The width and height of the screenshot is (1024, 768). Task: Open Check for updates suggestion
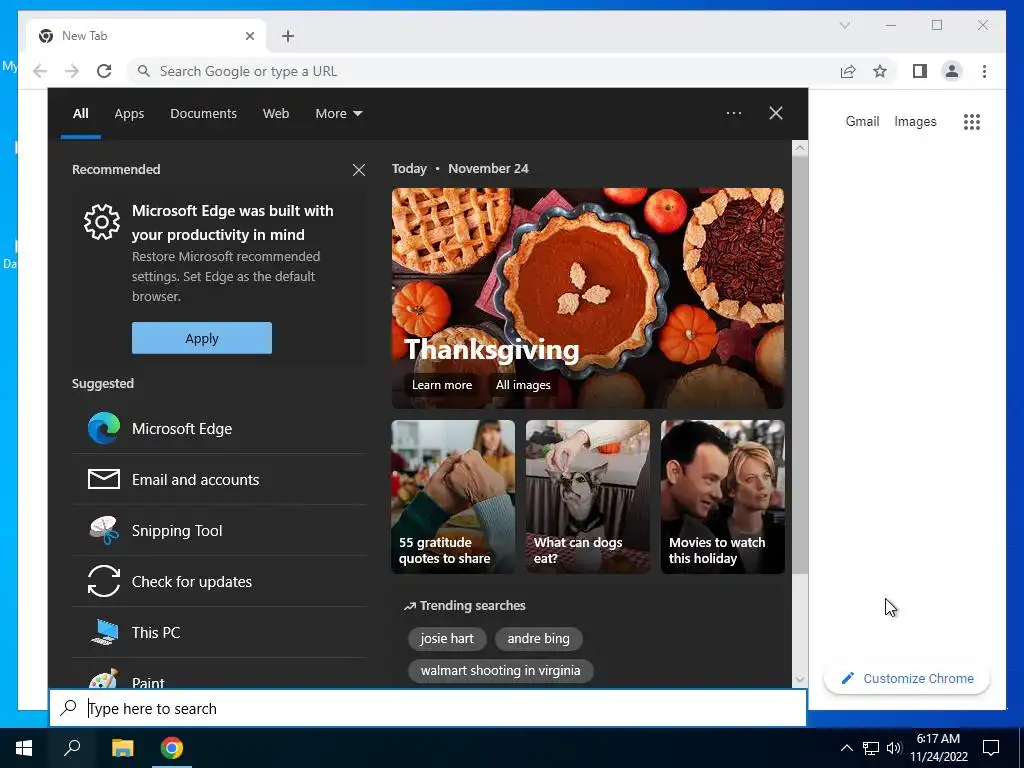coord(219,581)
